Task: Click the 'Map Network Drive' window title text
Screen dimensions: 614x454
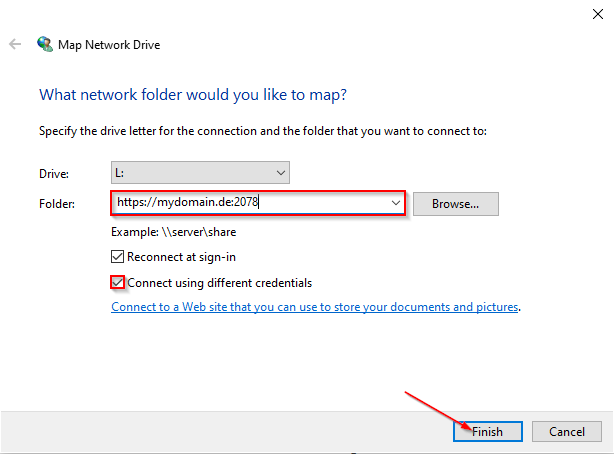Action: point(109,45)
